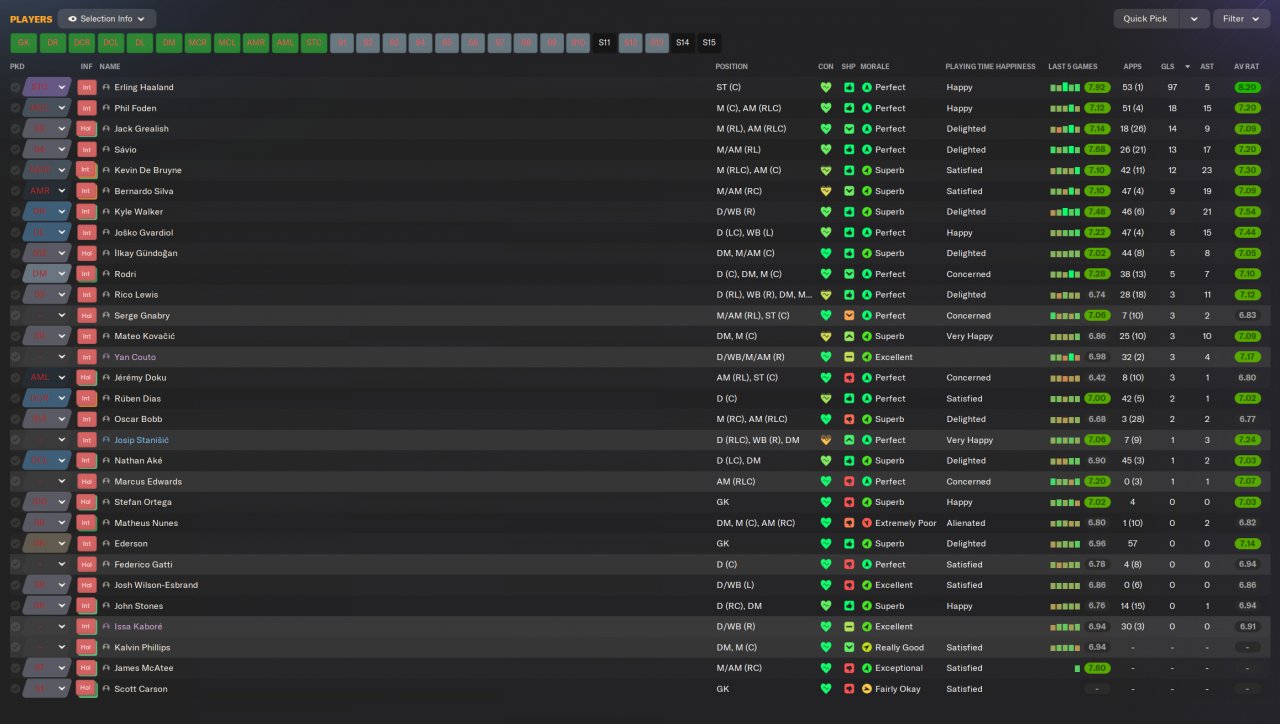Sort players by the GLS column
The image size is (1280, 724).
(1167, 67)
